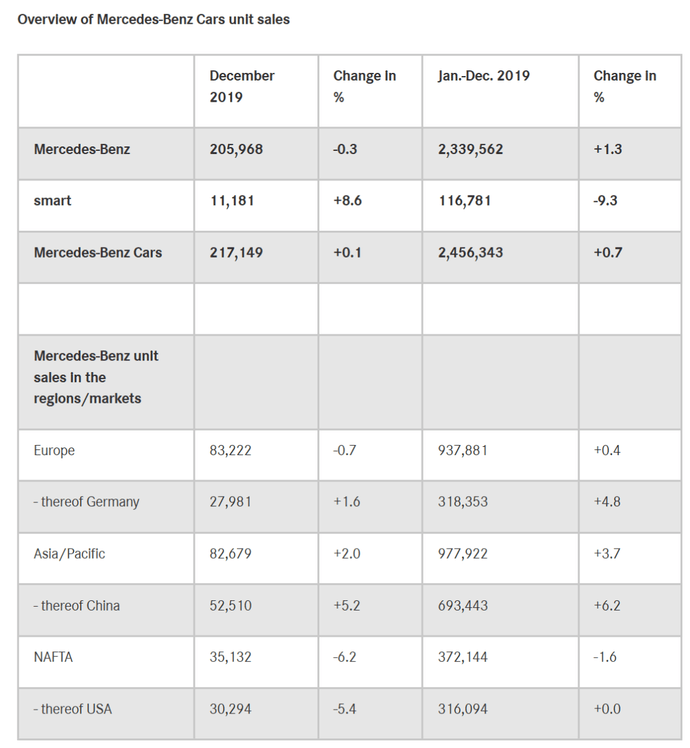690x748 pixels.
Task: Click the Mercedes-Benz Cars December value 217,149
Action: (x=236, y=252)
